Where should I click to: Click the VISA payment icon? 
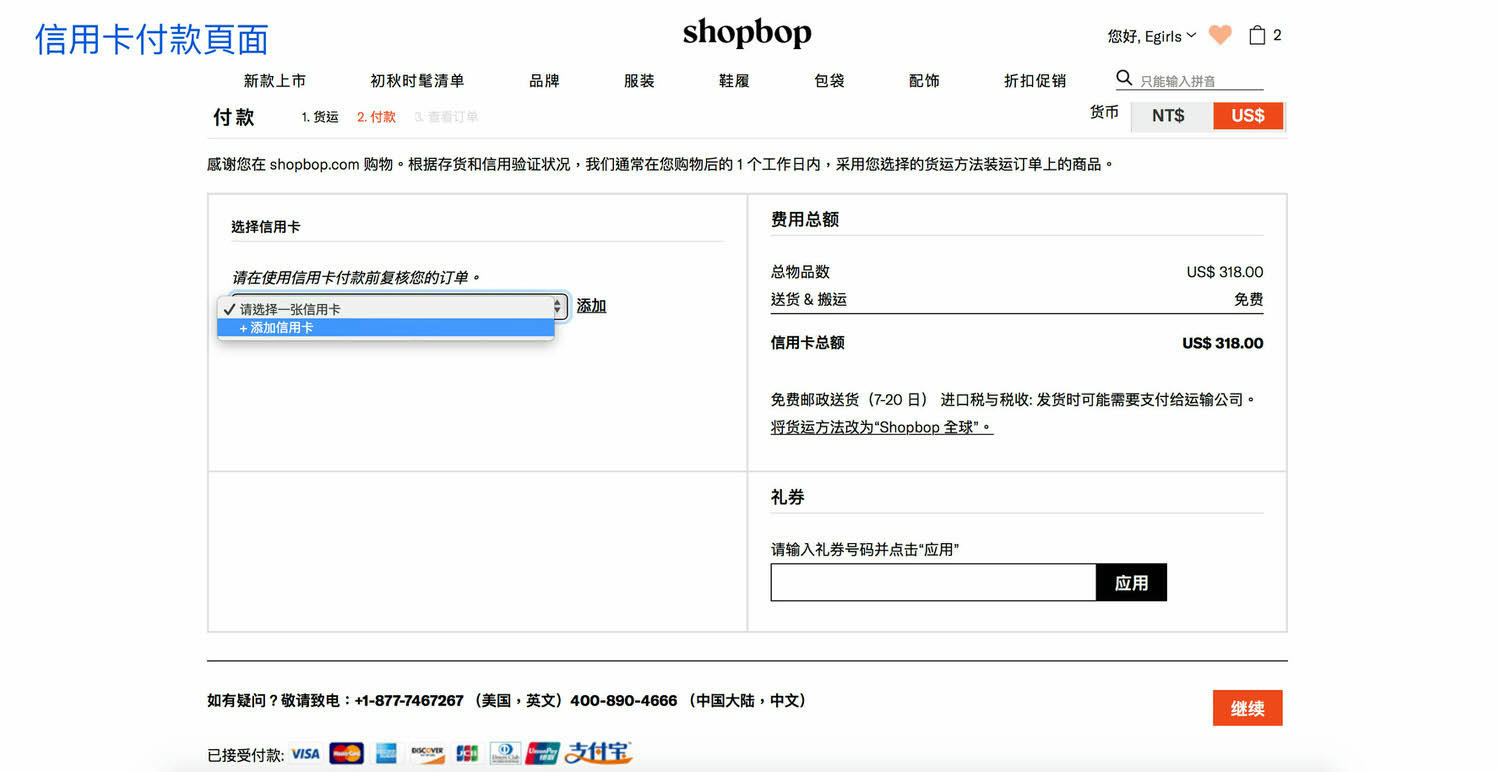(x=305, y=753)
